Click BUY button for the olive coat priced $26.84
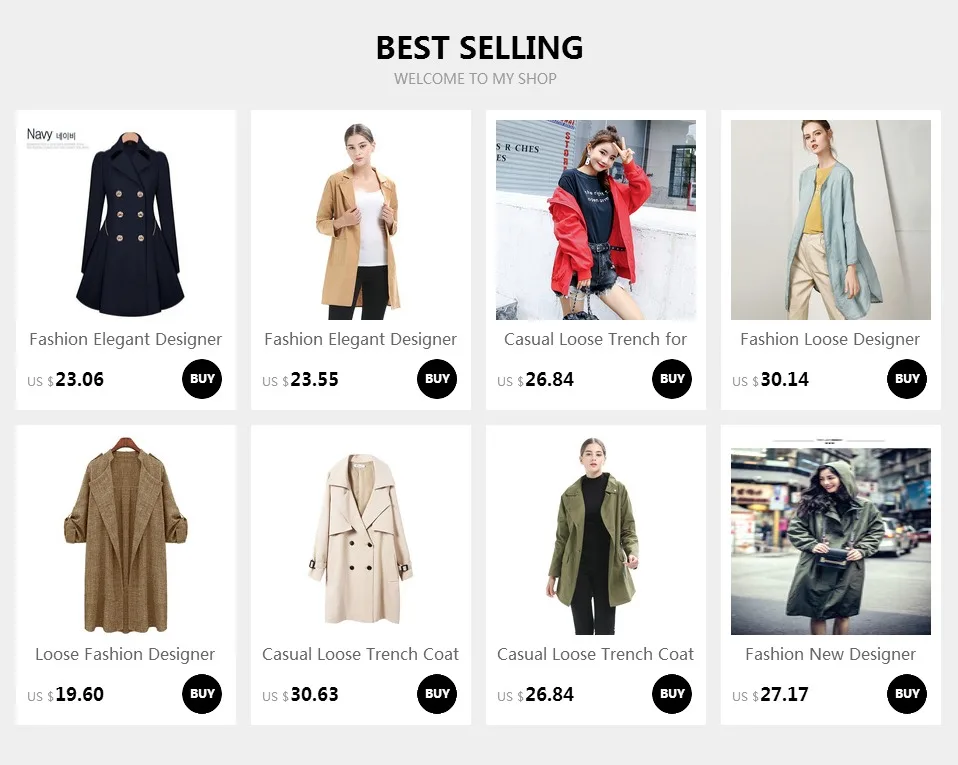Screen dimensions: 958x765 [x=672, y=694]
